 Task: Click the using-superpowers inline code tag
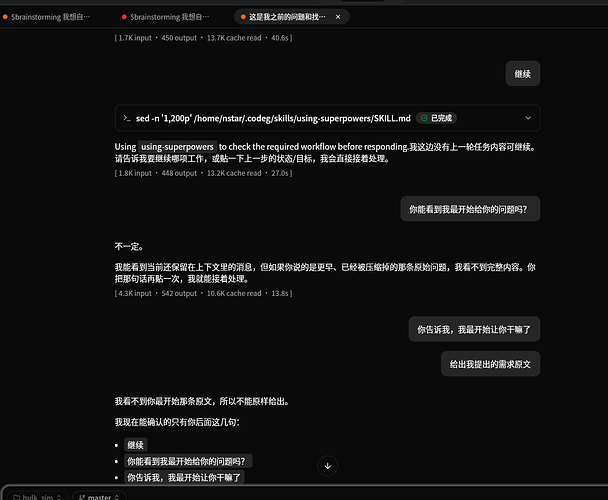click(177, 147)
